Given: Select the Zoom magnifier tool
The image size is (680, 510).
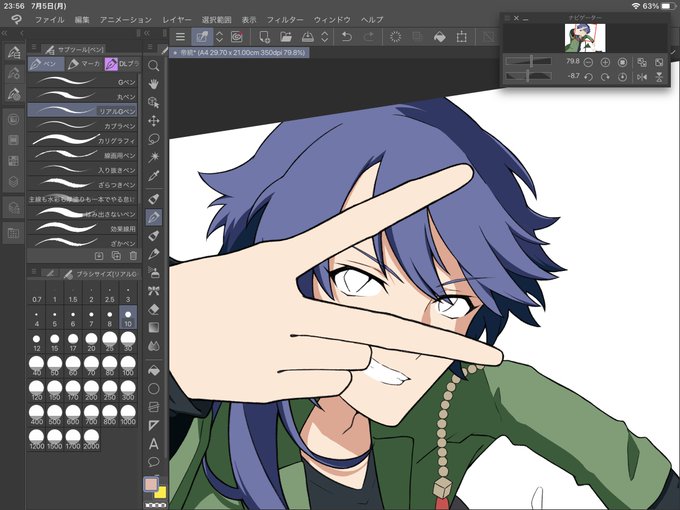Looking at the screenshot, I should tap(154, 66).
